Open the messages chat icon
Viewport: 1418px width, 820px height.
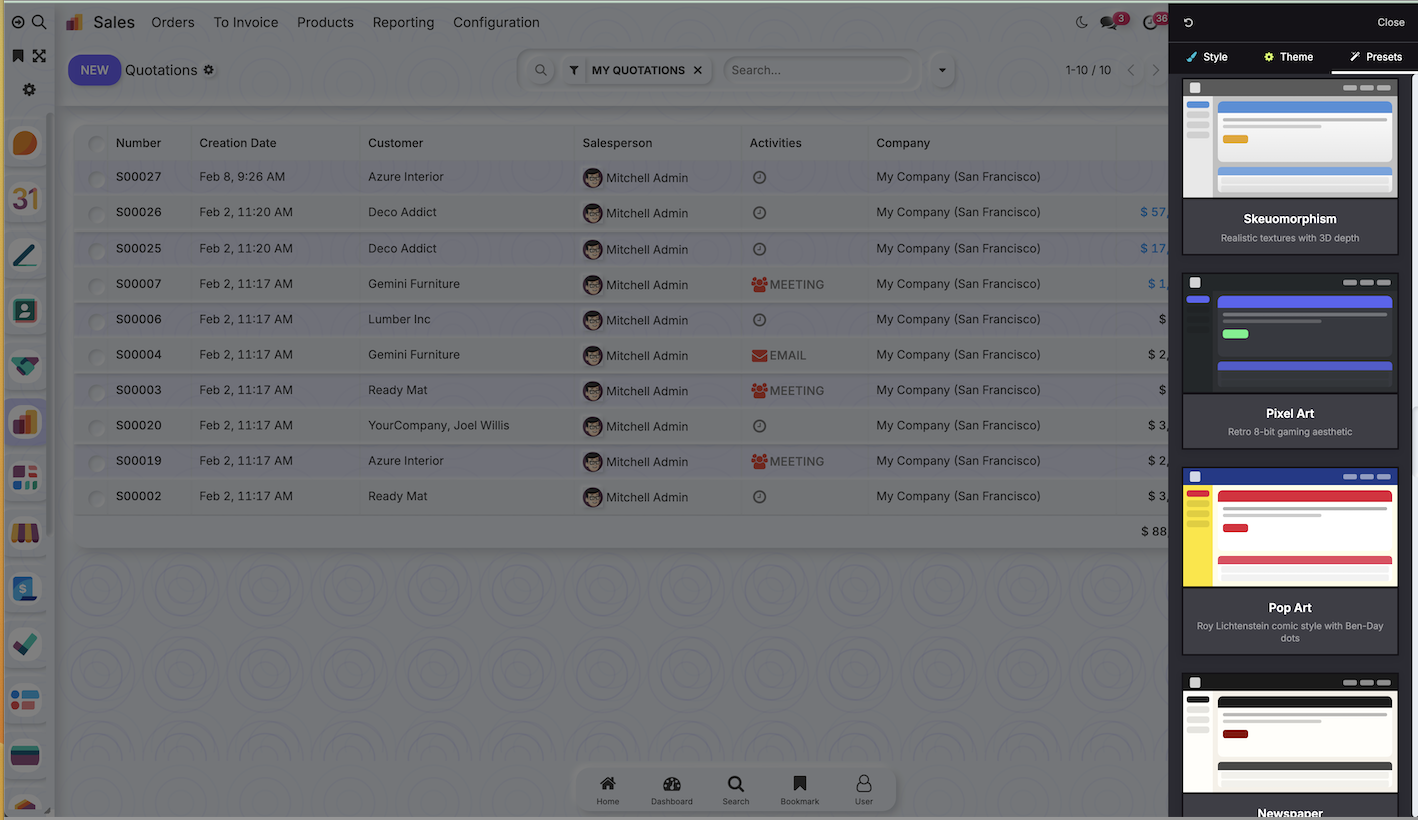tap(1108, 22)
